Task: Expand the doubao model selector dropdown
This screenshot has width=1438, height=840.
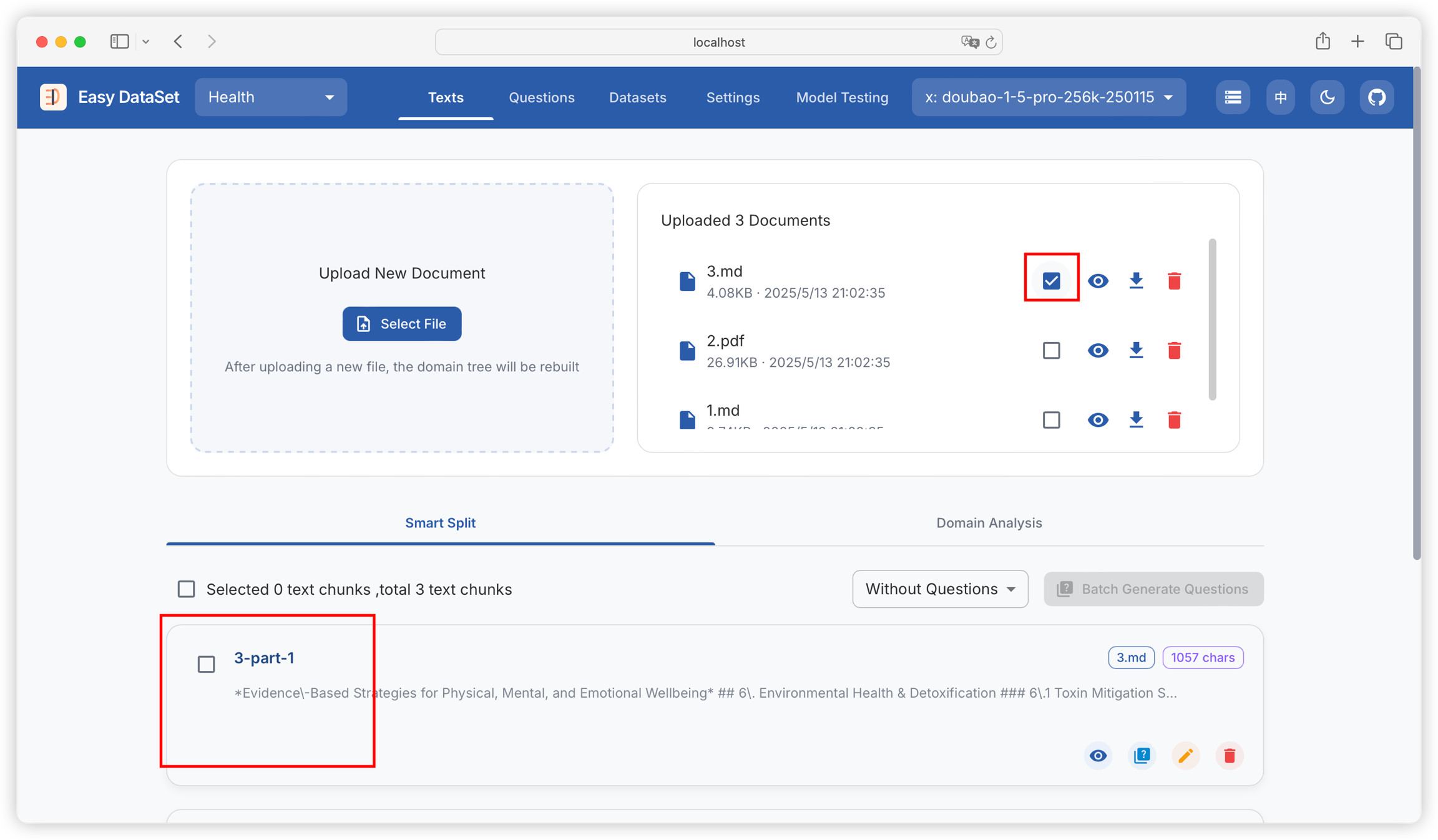Action: pyautogui.click(x=1049, y=97)
